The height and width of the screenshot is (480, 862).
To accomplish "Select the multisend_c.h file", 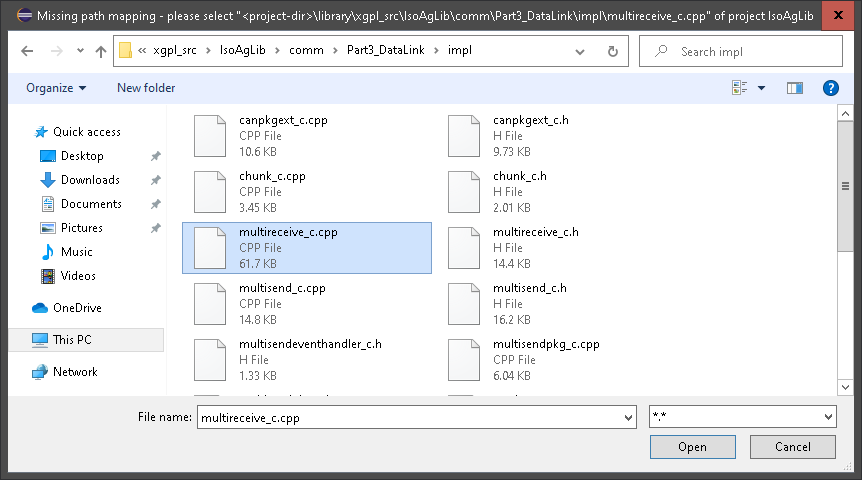I will coord(561,304).
